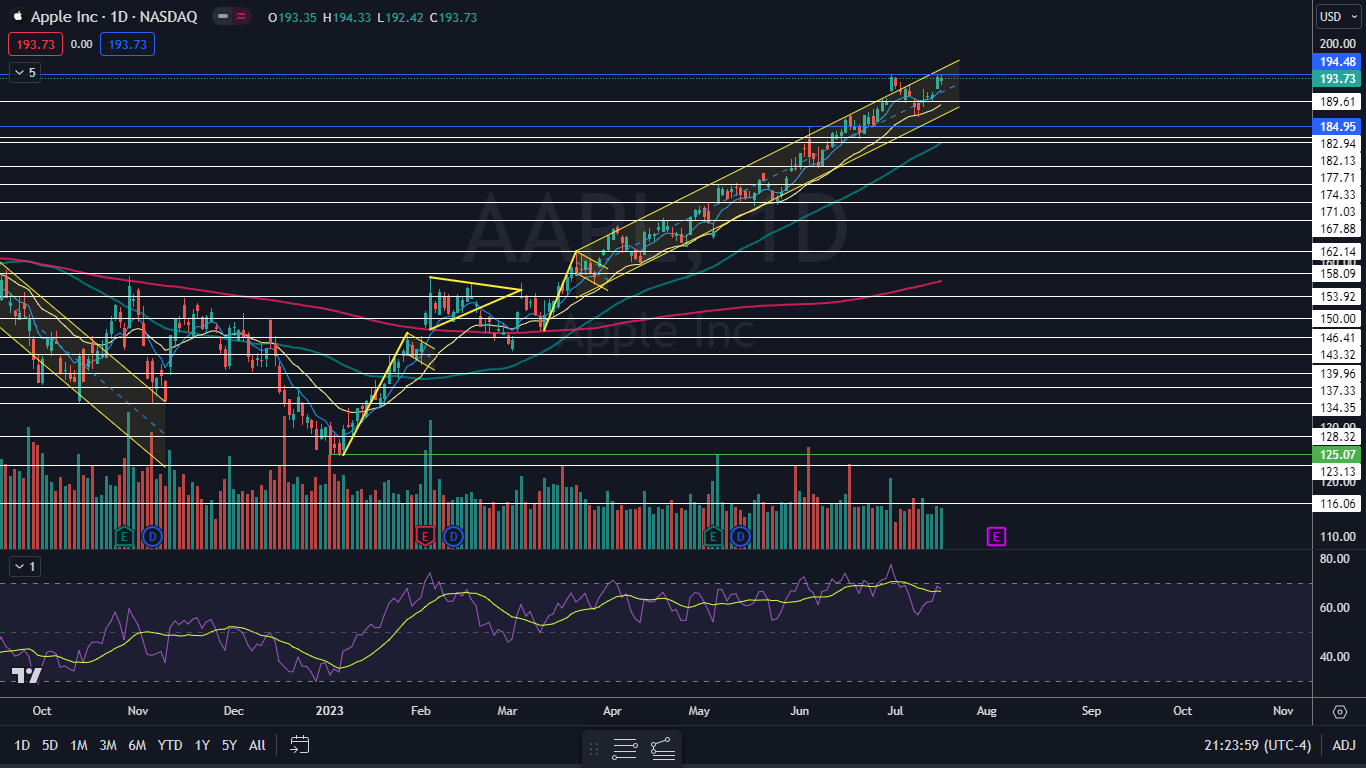1366x768 pixels.
Task: Click the red 193.73 sell price box
Action: pyautogui.click(x=35, y=44)
